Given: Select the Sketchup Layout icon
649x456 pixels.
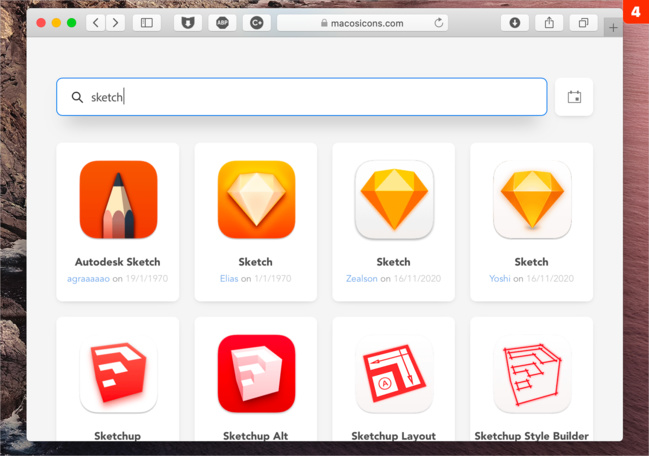Looking at the screenshot, I should 394,374.
